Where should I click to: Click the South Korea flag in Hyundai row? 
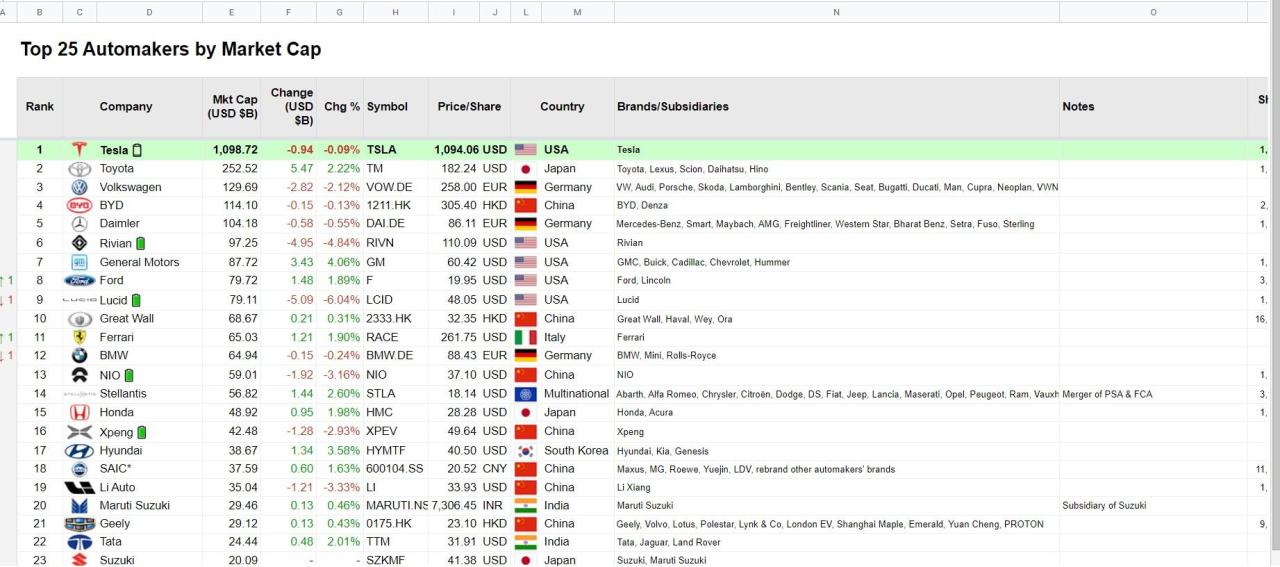(526, 451)
